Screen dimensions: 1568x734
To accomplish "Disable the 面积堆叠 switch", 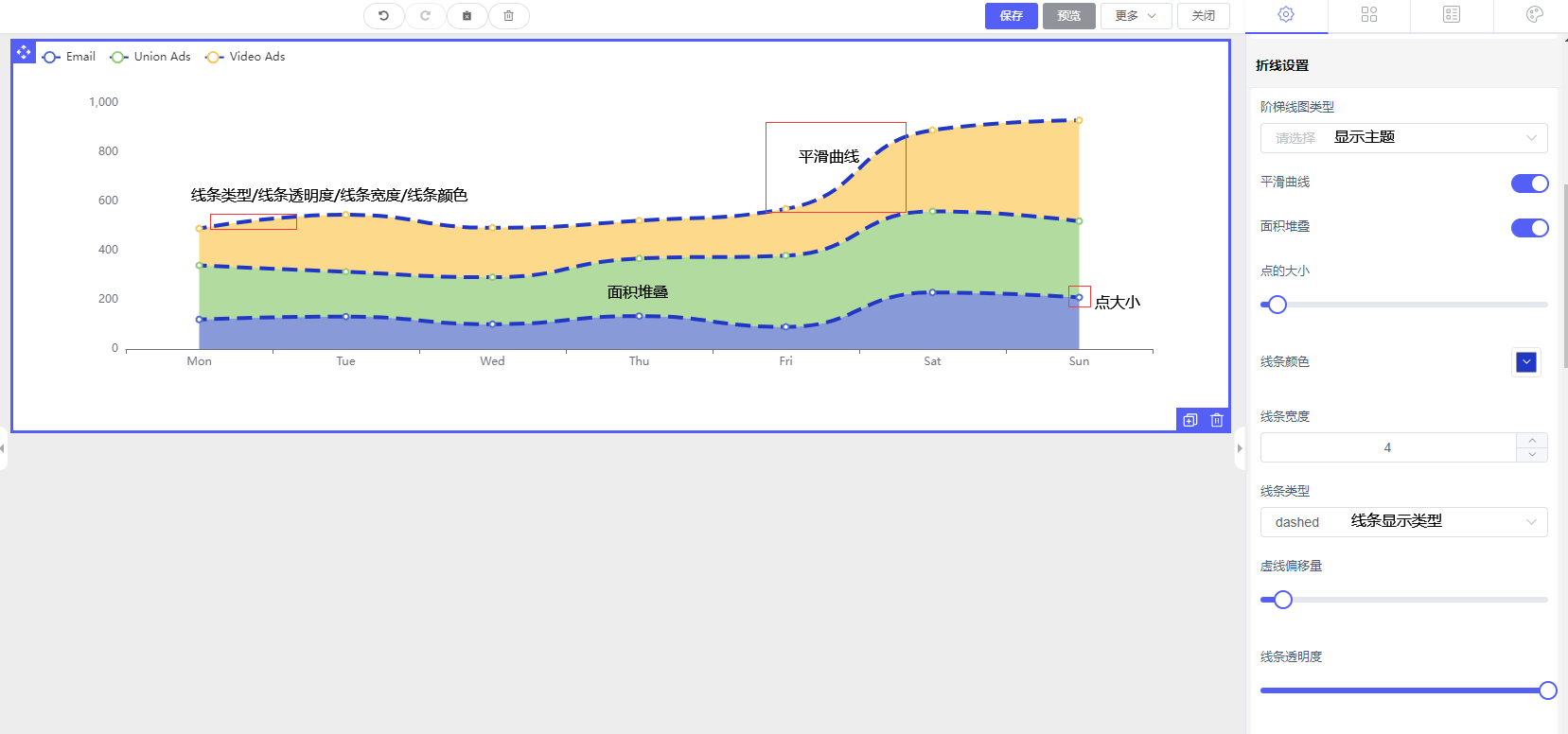I will 1528,228.
